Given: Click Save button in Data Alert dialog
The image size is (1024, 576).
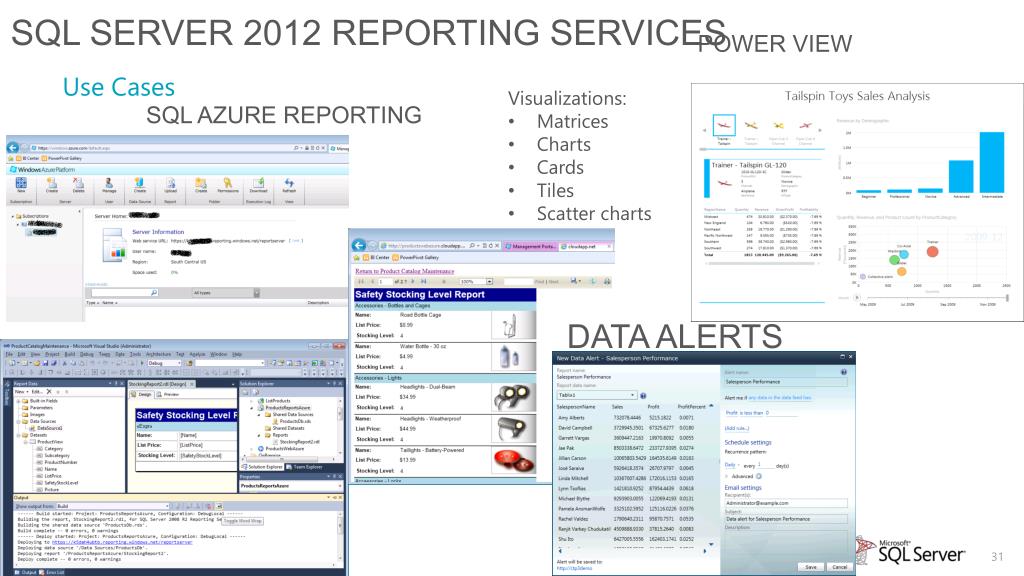Looking at the screenshot, I should [x=810, y=567].
